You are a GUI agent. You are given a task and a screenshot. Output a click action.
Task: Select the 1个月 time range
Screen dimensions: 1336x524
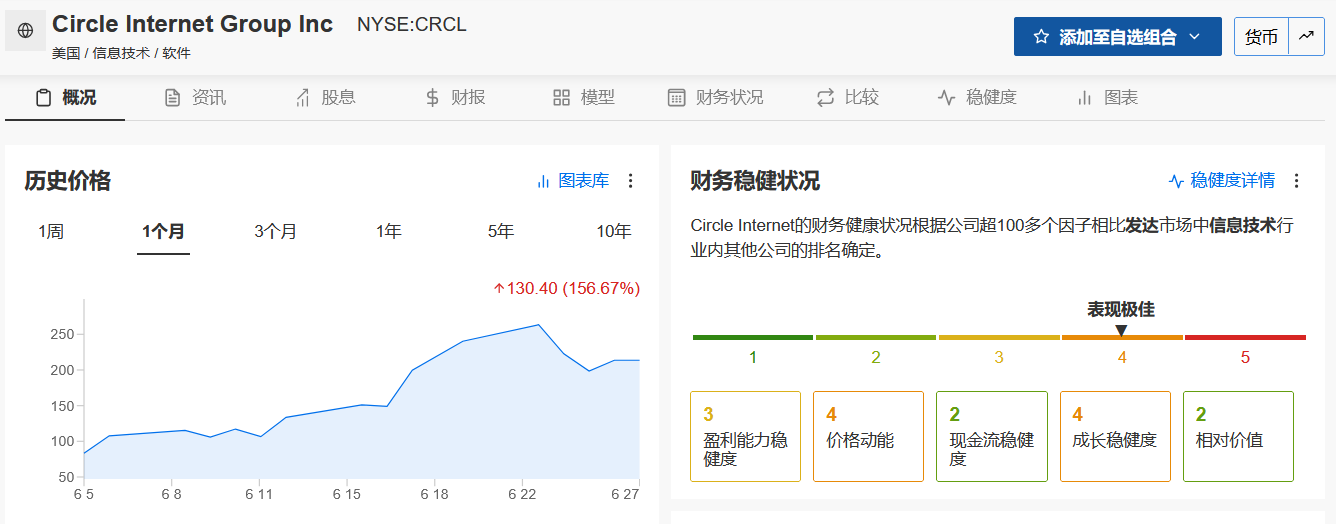[163, 232]
